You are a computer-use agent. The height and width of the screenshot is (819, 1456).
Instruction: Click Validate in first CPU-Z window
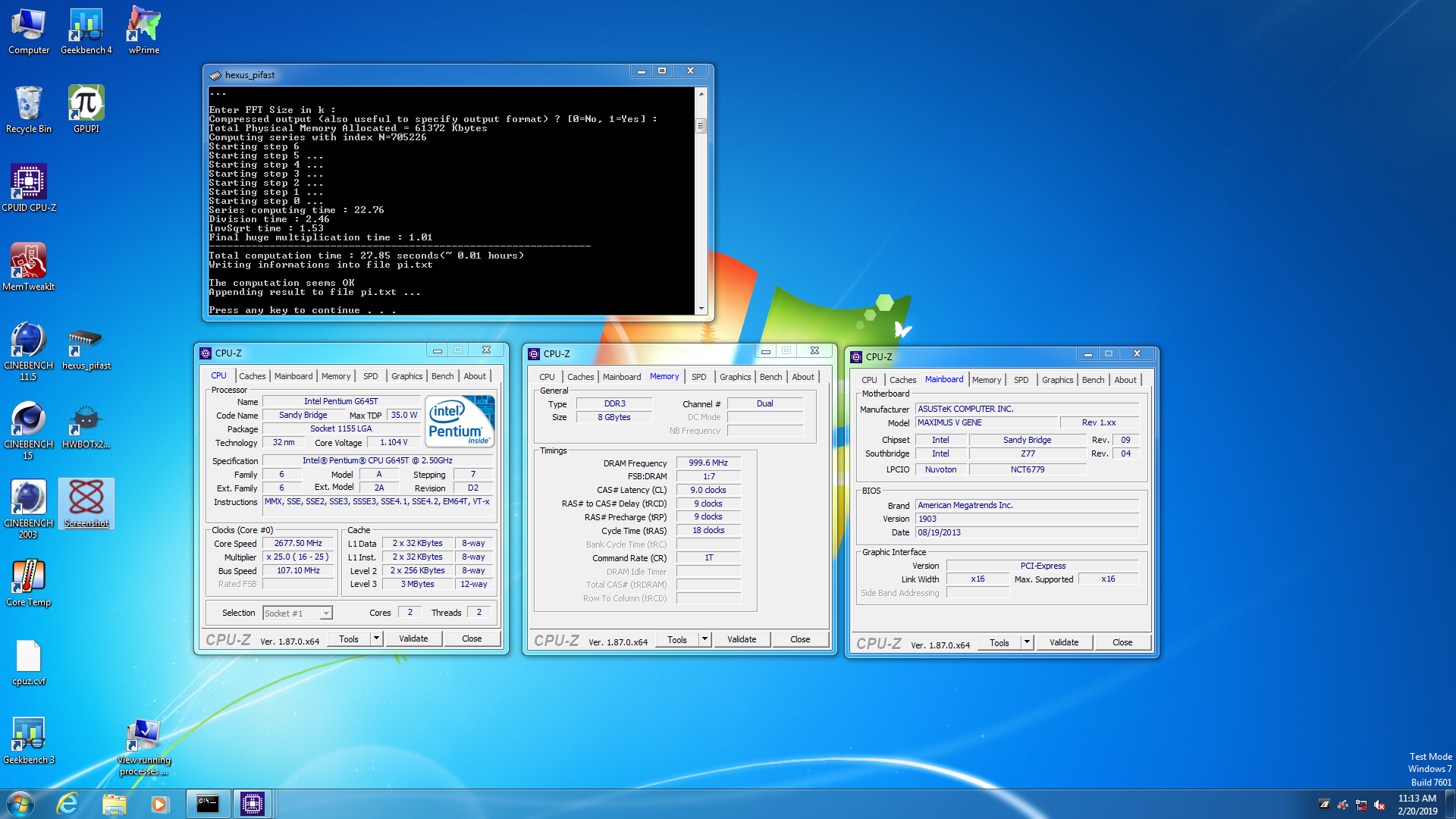pos(413,639)
